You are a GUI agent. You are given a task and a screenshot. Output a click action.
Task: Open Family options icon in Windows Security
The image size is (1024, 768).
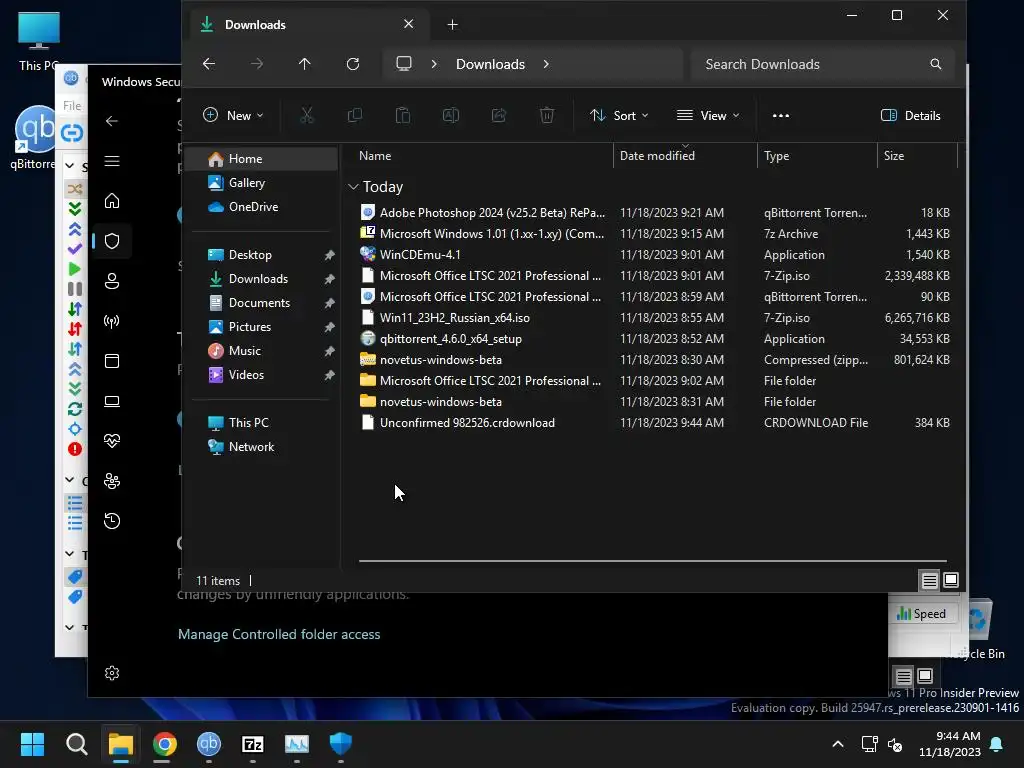click(112, 481)
